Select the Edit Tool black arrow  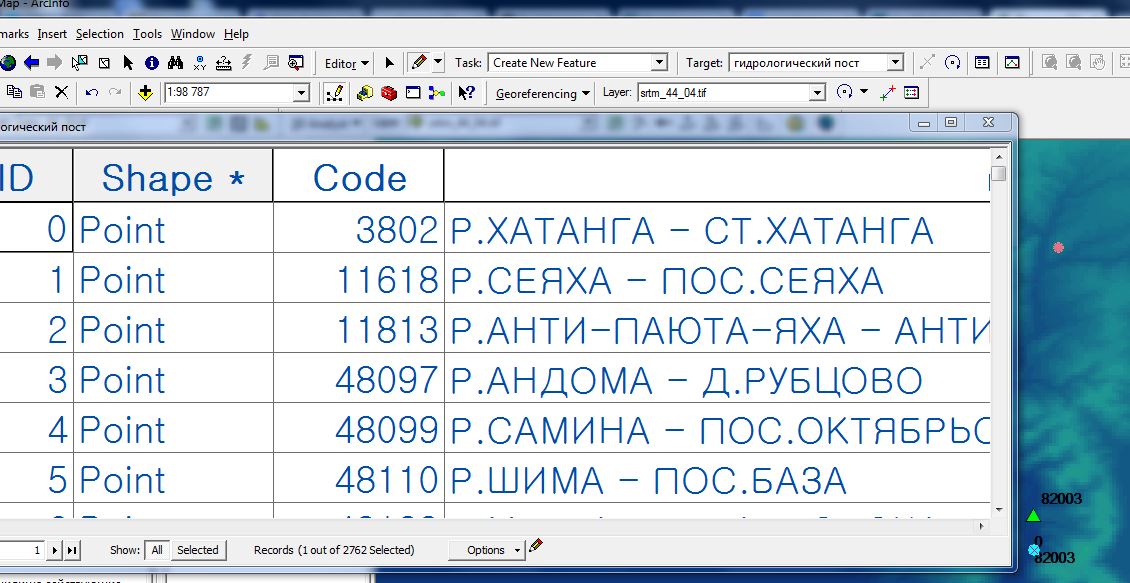(389, 63)
